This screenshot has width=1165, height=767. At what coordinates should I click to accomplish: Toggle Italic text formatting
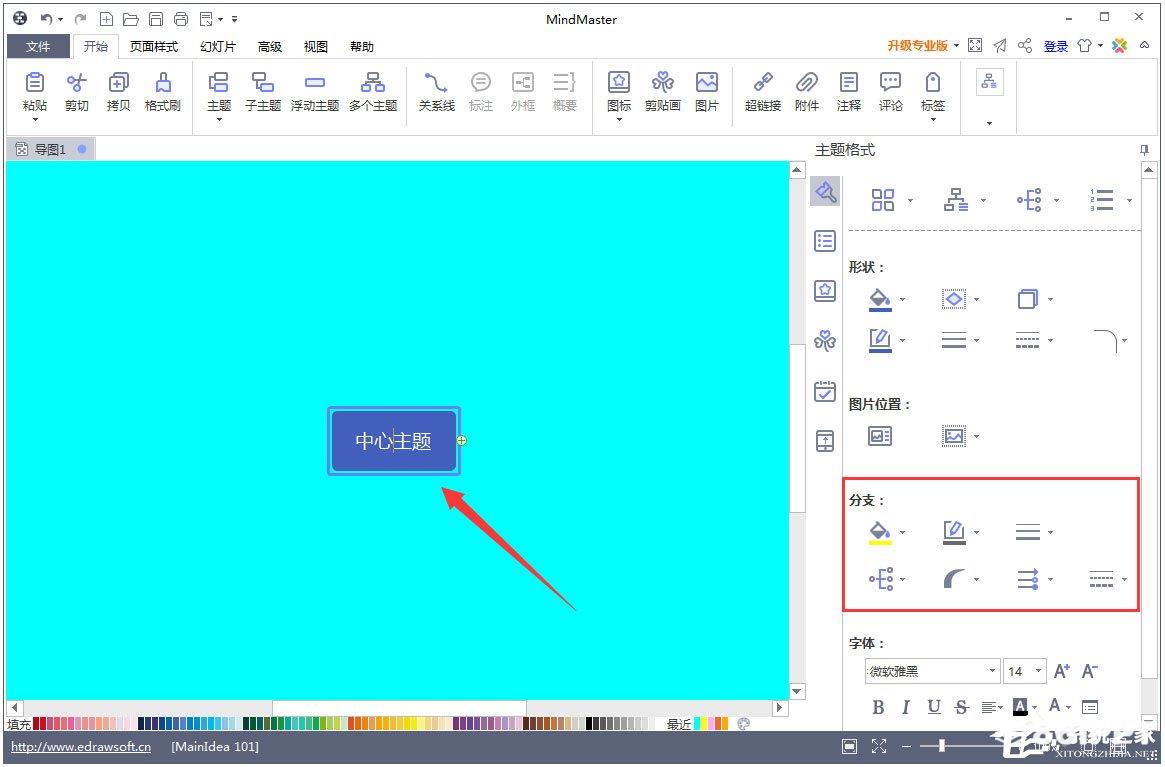pyautogui.click(x=906, y=707)
